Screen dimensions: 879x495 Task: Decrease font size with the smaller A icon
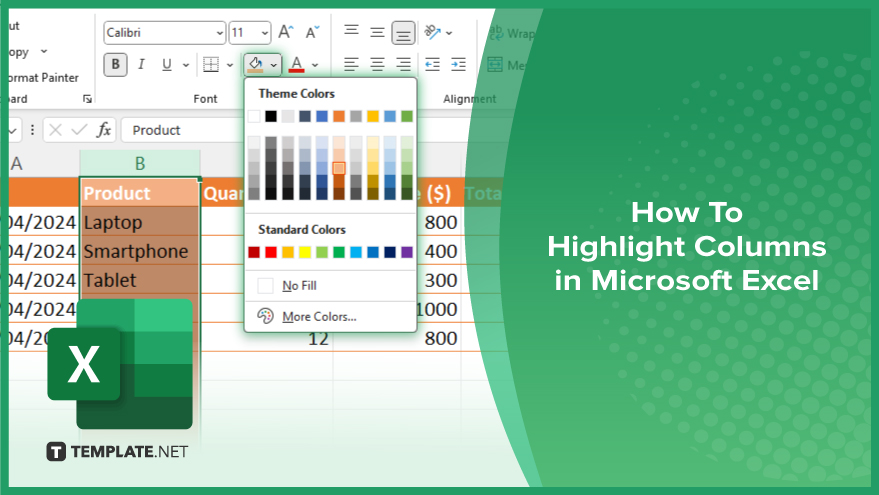[x=312, y=32]
